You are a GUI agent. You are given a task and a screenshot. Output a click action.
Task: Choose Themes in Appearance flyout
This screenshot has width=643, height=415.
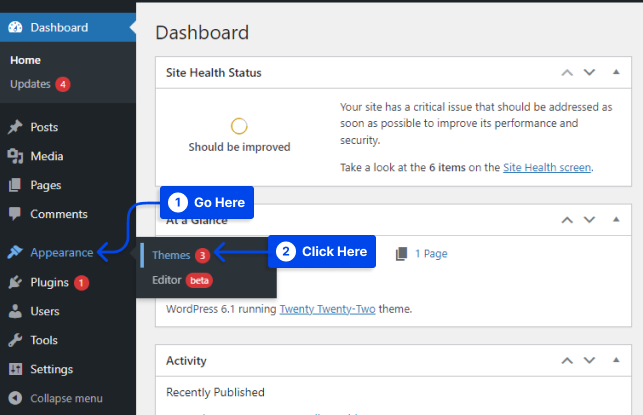click(x=171, y=255)
